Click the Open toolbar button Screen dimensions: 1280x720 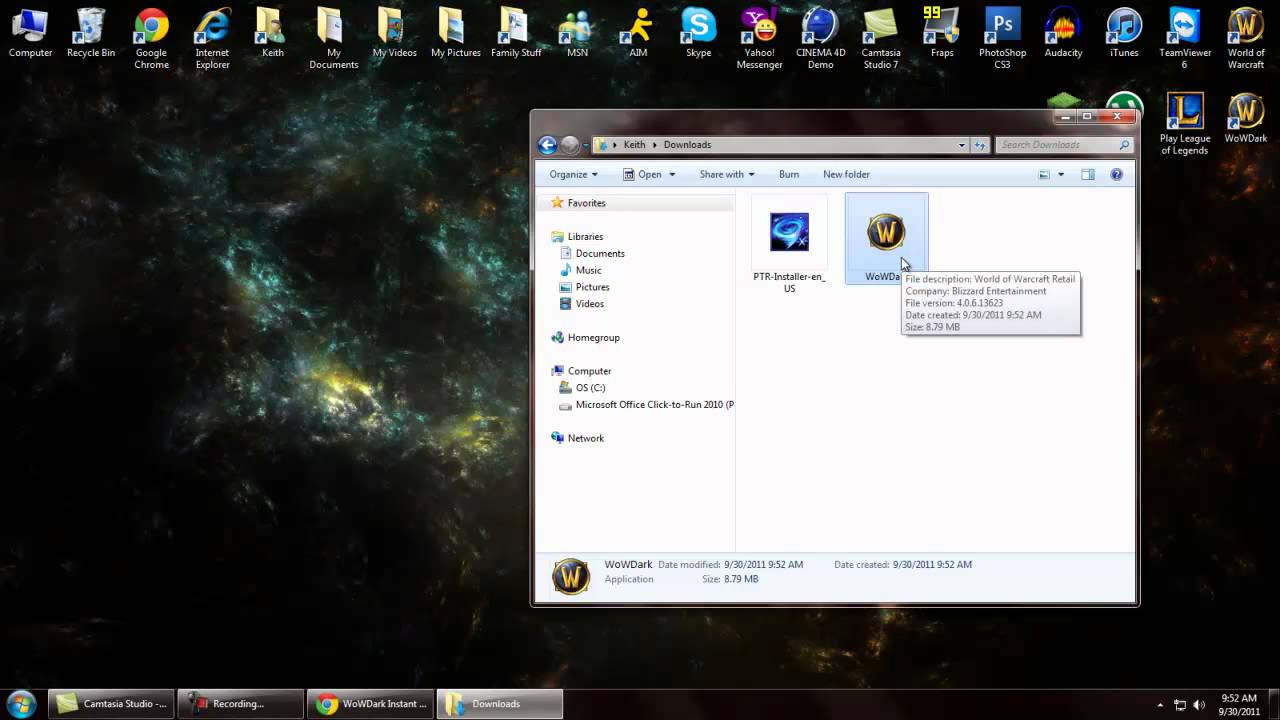[x=641, y=174]
